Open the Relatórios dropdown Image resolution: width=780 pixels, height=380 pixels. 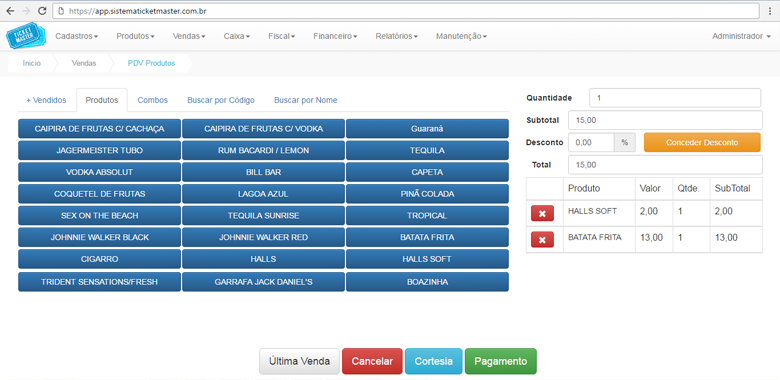tap(396, 36)
